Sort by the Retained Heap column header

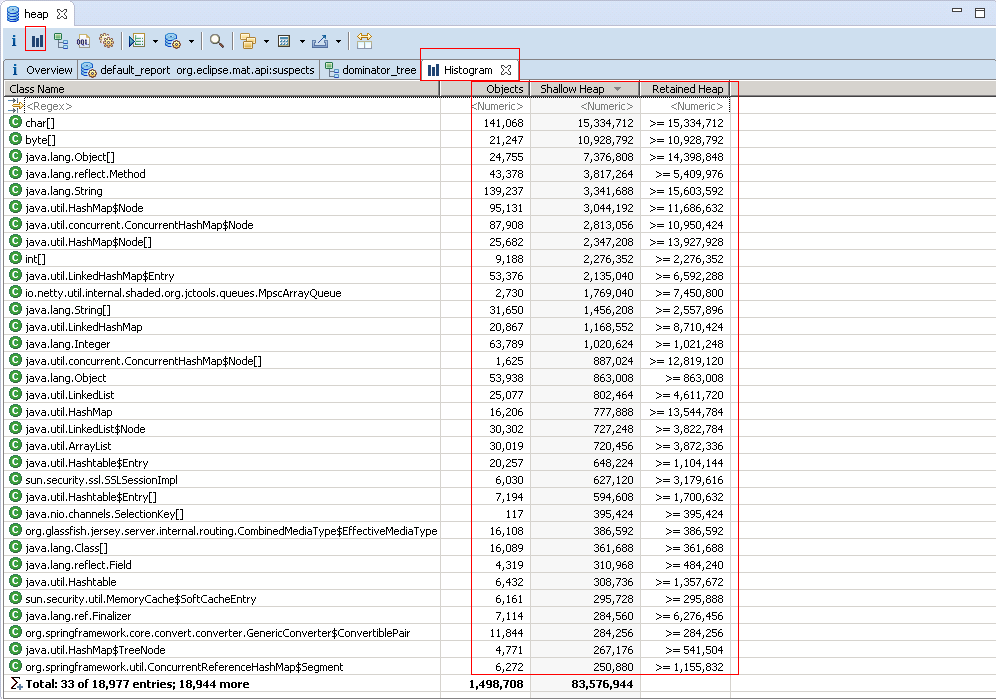tap(687, 89)
